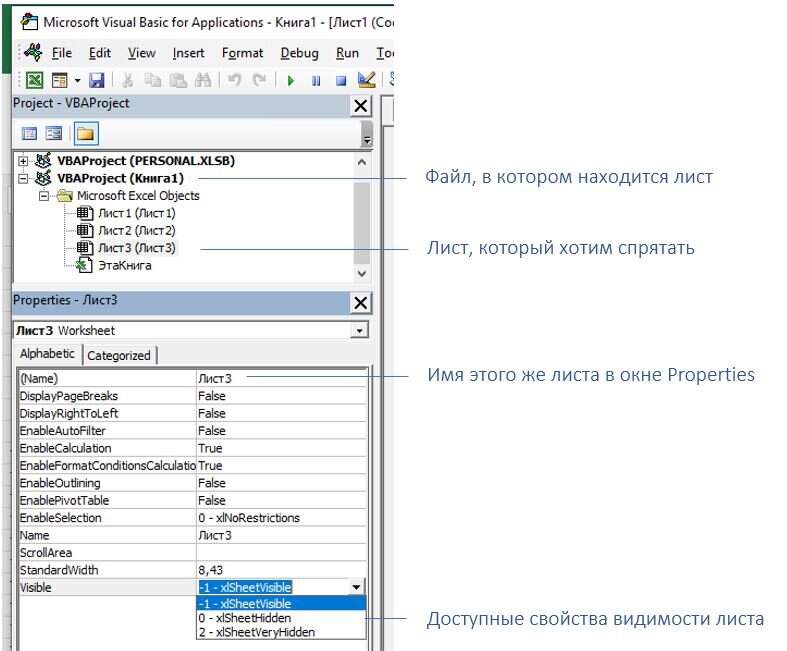The height and width of the screenshot is (651, 787).
Task: Click the View Object icon in the Project panel
Action: pos(53,134)
